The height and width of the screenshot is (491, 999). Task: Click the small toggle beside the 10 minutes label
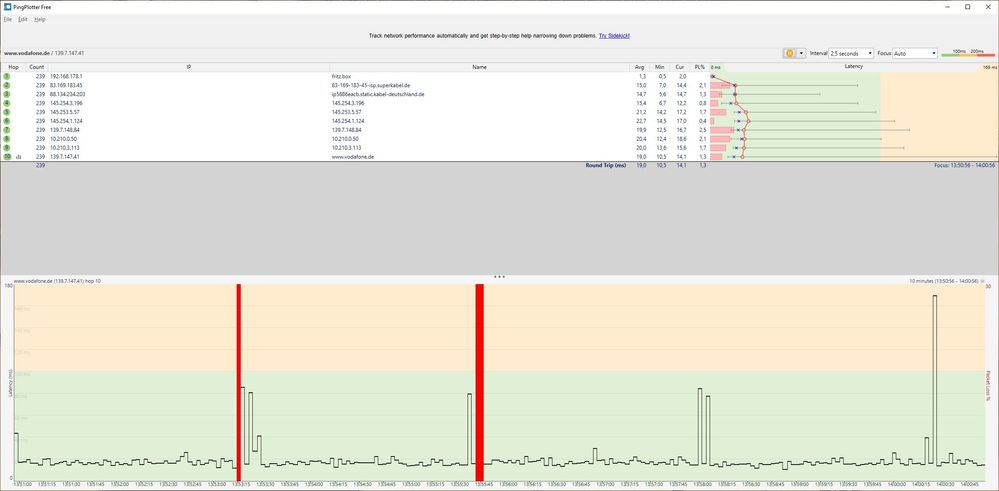(x=982, y=281)
